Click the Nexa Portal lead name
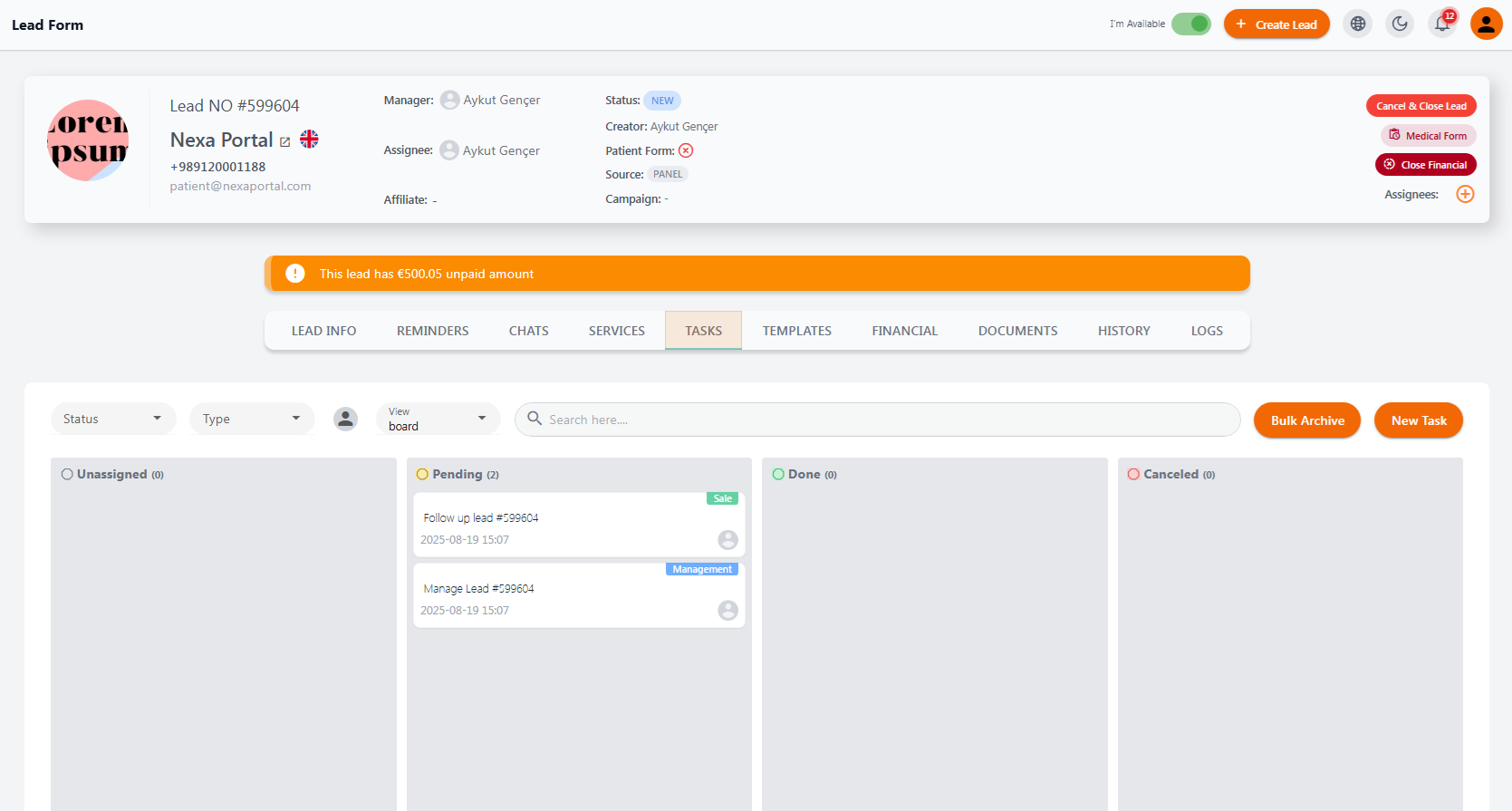The height and width of the screenshot is (811, 1512). pyautogui.click(x=222, y=140)
